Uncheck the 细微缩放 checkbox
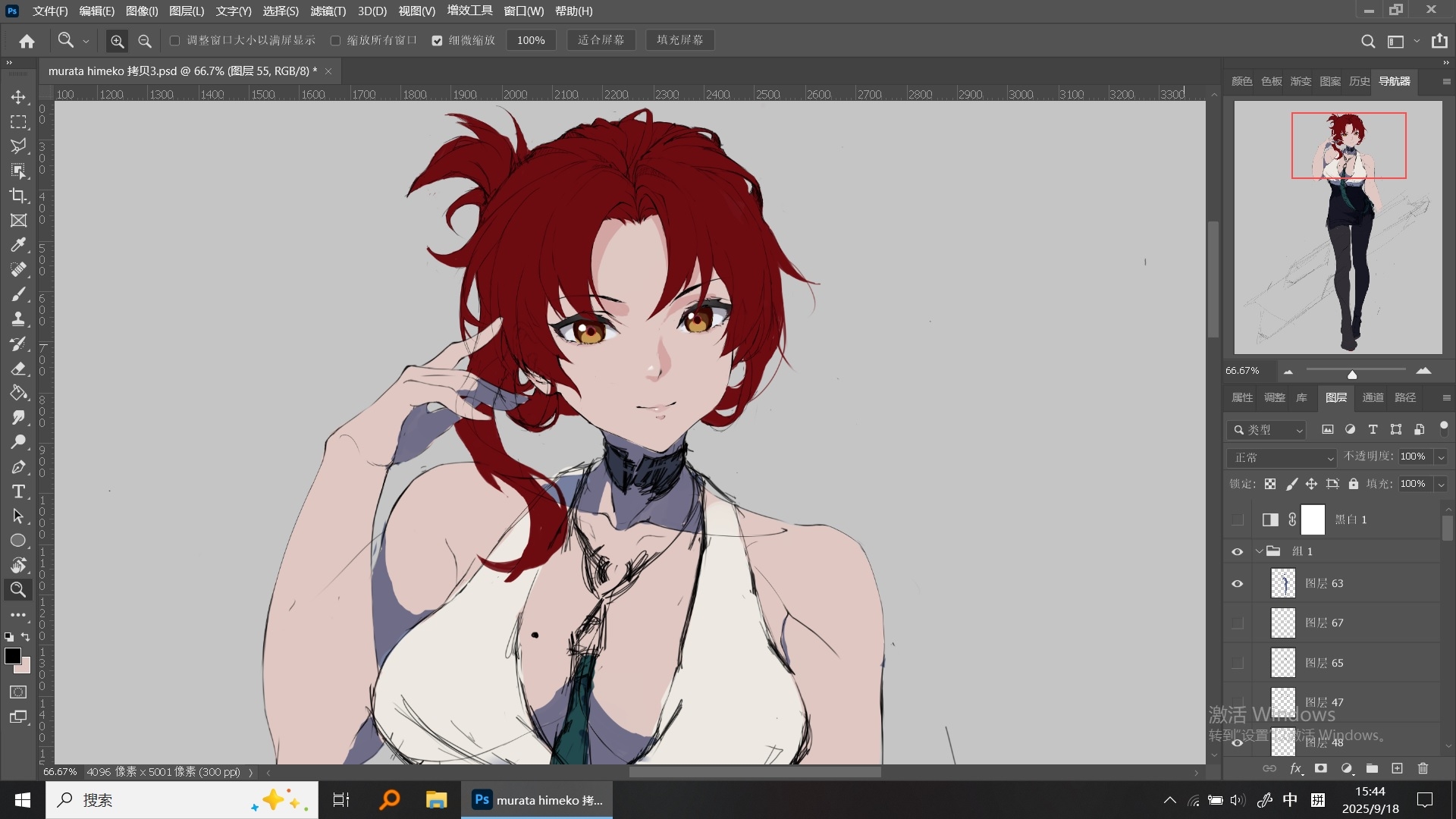1456x819 pixels. tap(437, 40)
